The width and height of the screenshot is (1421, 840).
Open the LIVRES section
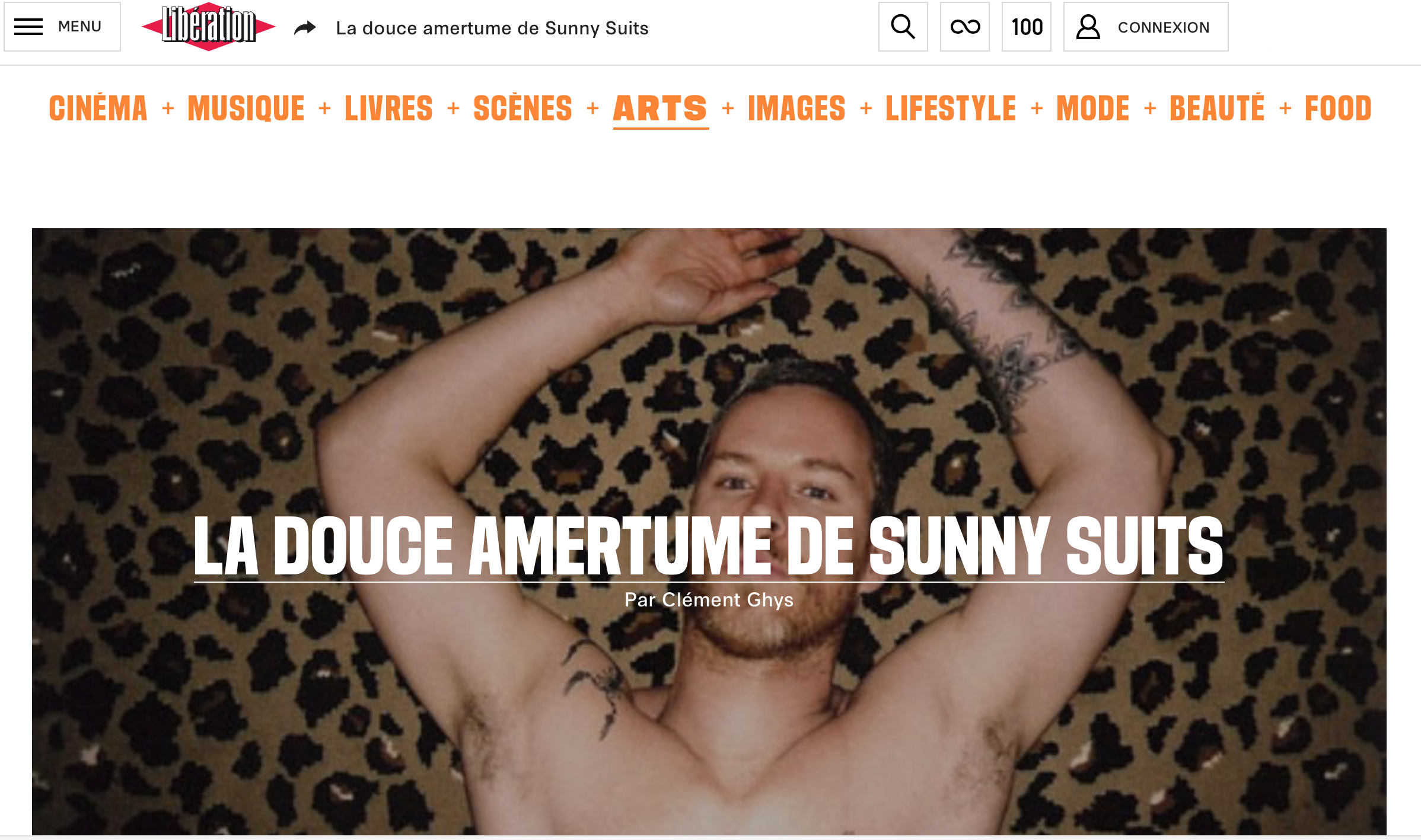coord(389,108)
